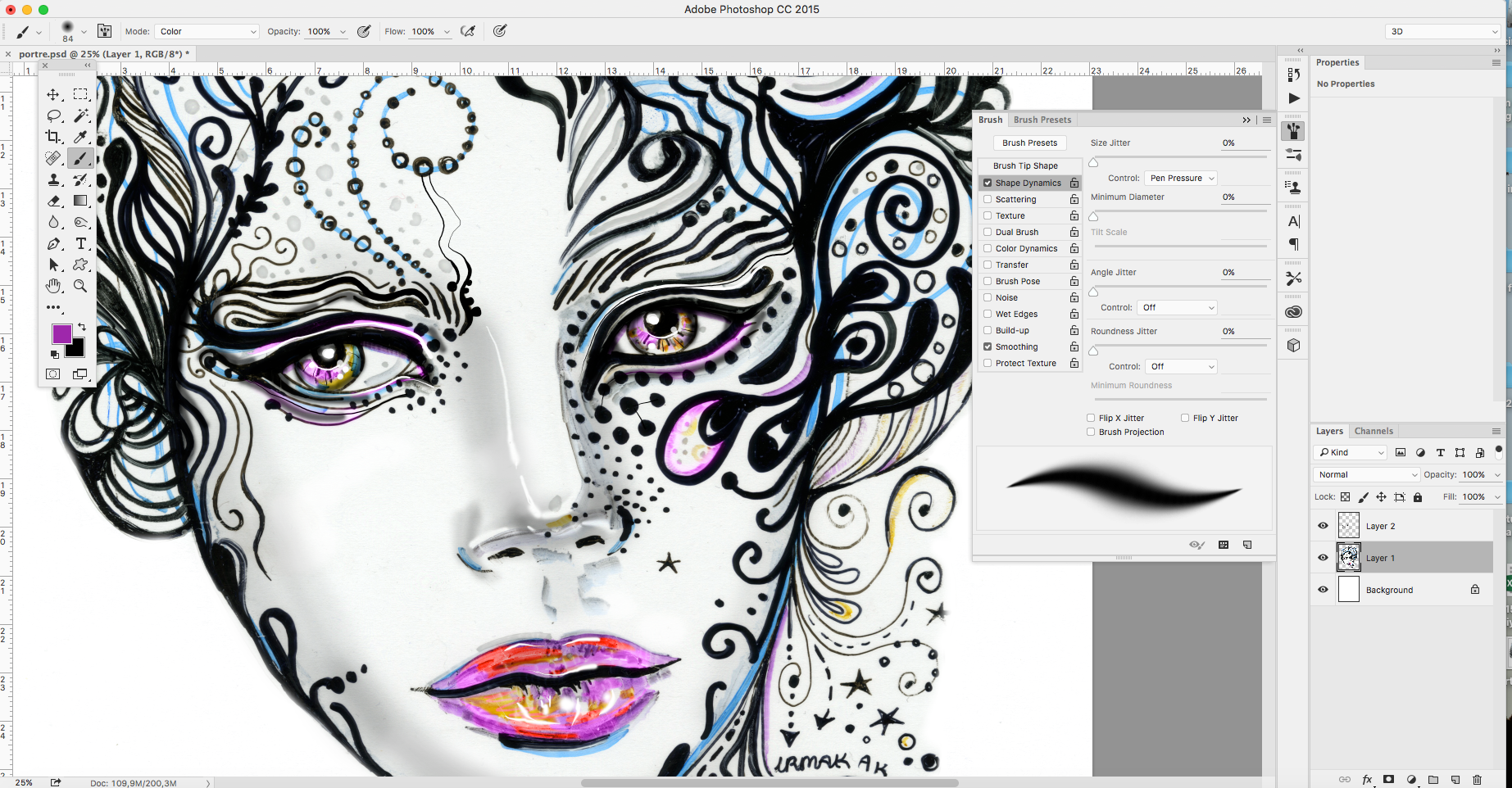Check the Flip X Jitter option

pyautogui.click(x=1091, y=418)
